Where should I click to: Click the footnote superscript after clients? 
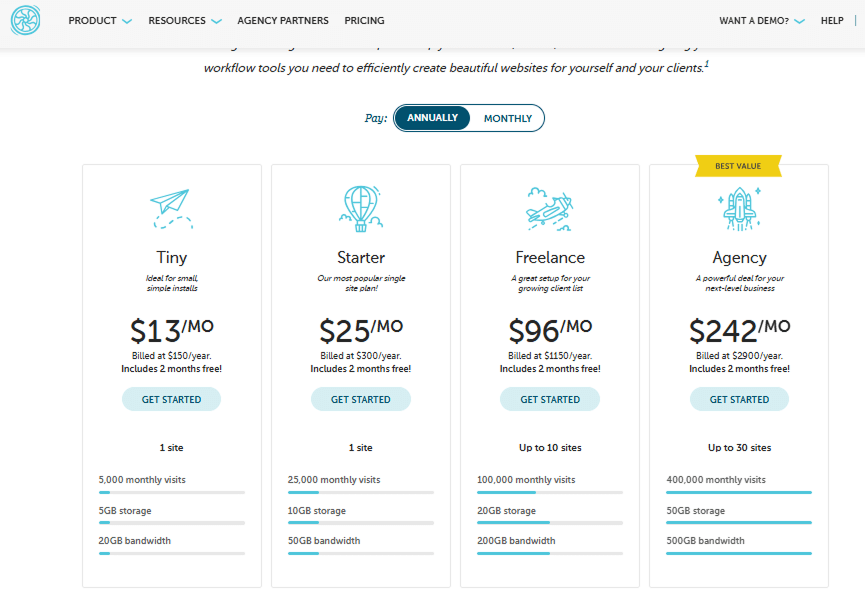click(x=707, y=64)
